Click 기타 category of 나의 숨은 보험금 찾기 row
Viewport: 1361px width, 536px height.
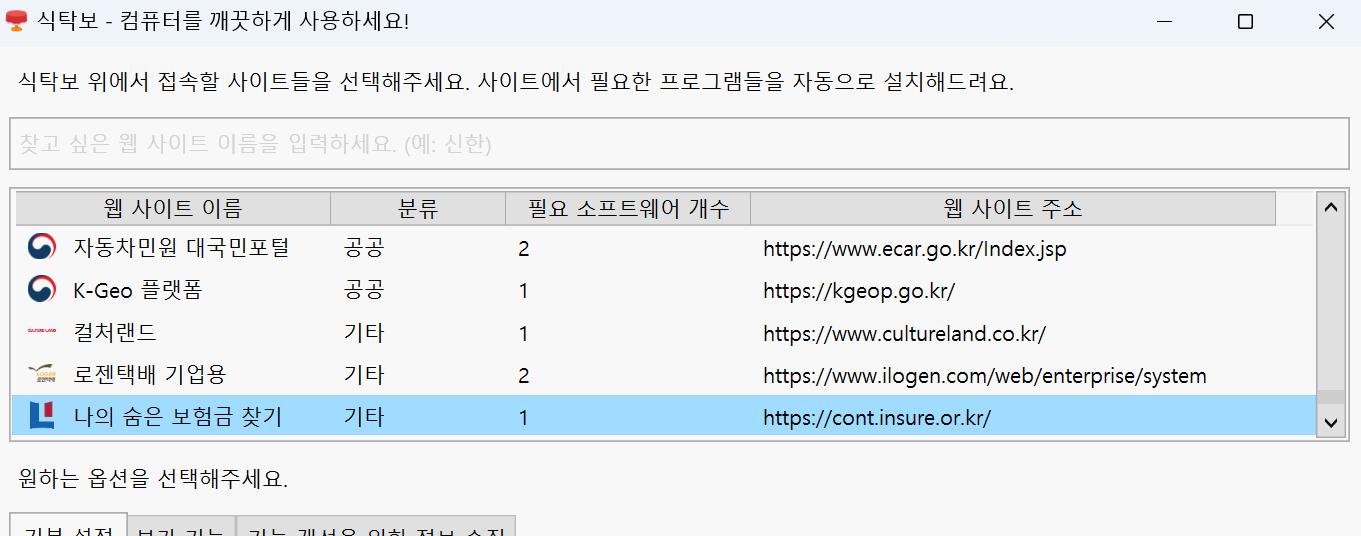[364, 417]
